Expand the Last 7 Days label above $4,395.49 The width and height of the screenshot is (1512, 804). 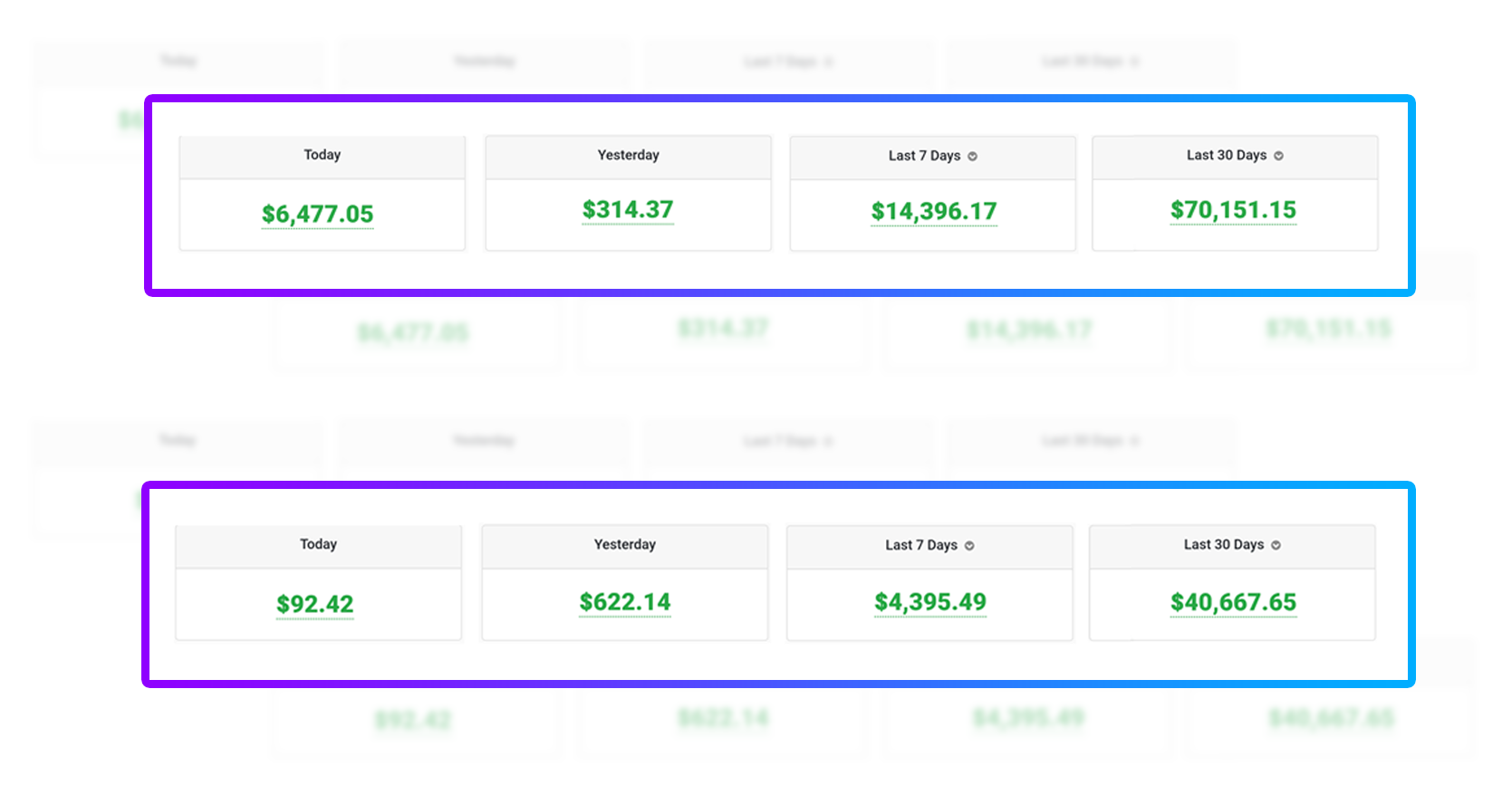click(x=921, y=545)
